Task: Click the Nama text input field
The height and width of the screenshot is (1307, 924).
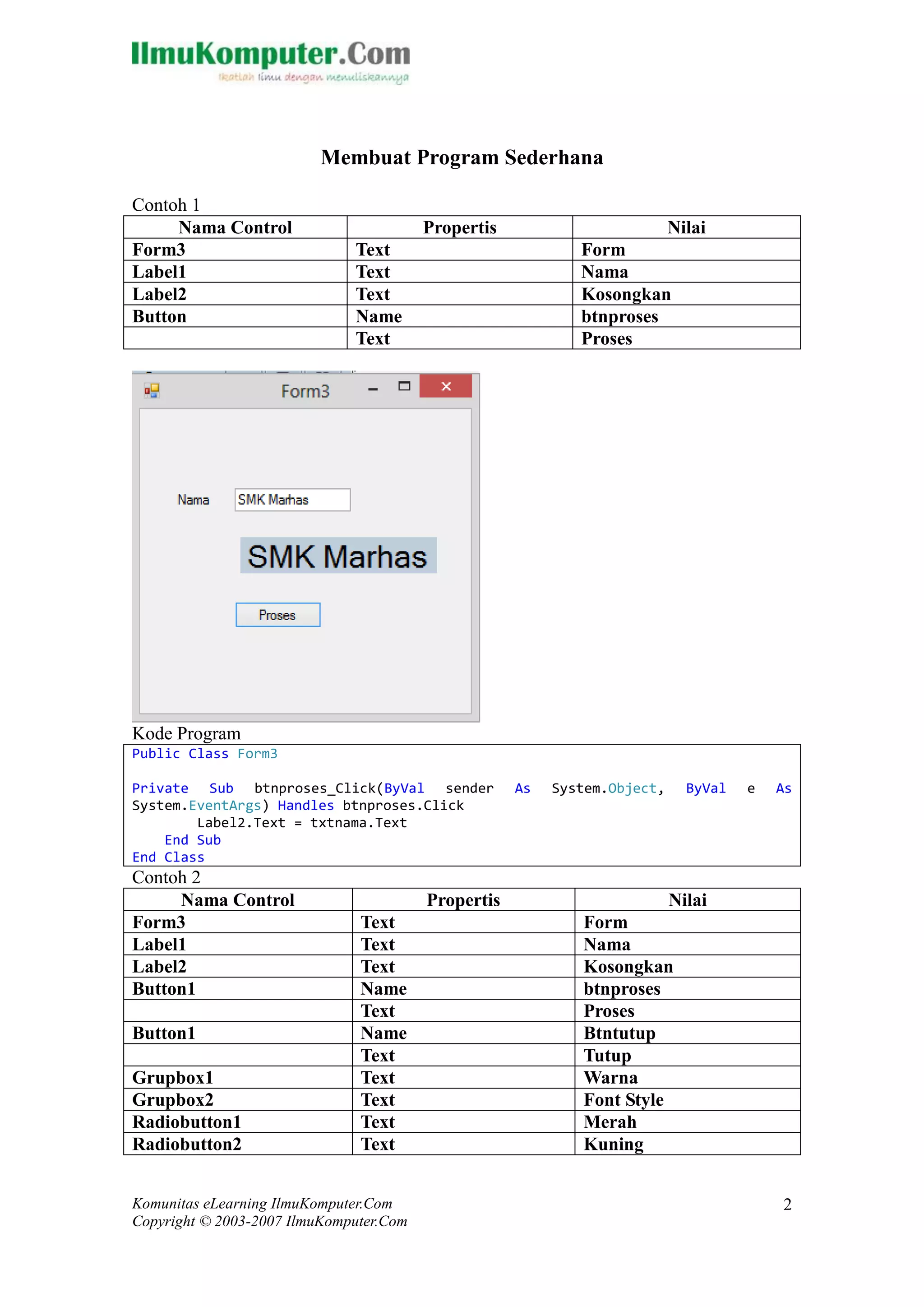Action: point(292,500)
